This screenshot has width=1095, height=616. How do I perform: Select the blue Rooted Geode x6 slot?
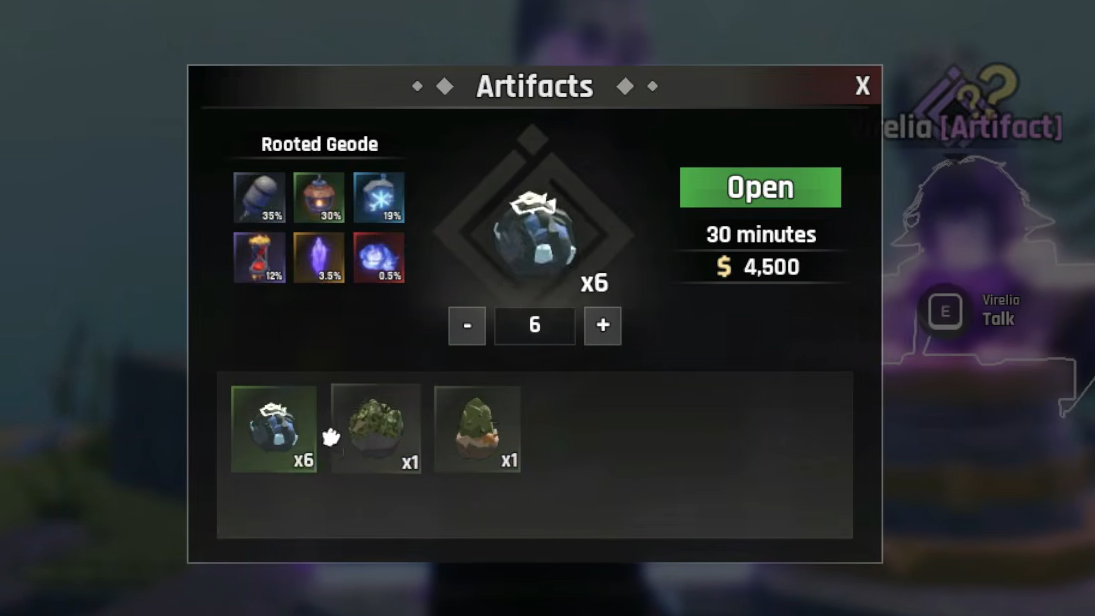(274, 429)
